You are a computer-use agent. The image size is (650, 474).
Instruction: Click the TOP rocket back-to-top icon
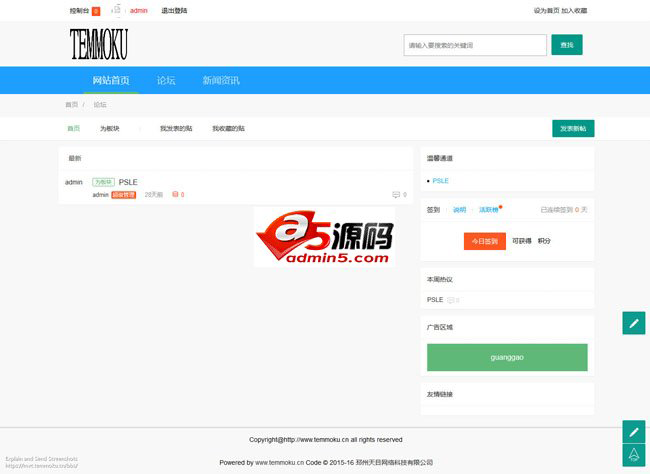tap(633, 455)
